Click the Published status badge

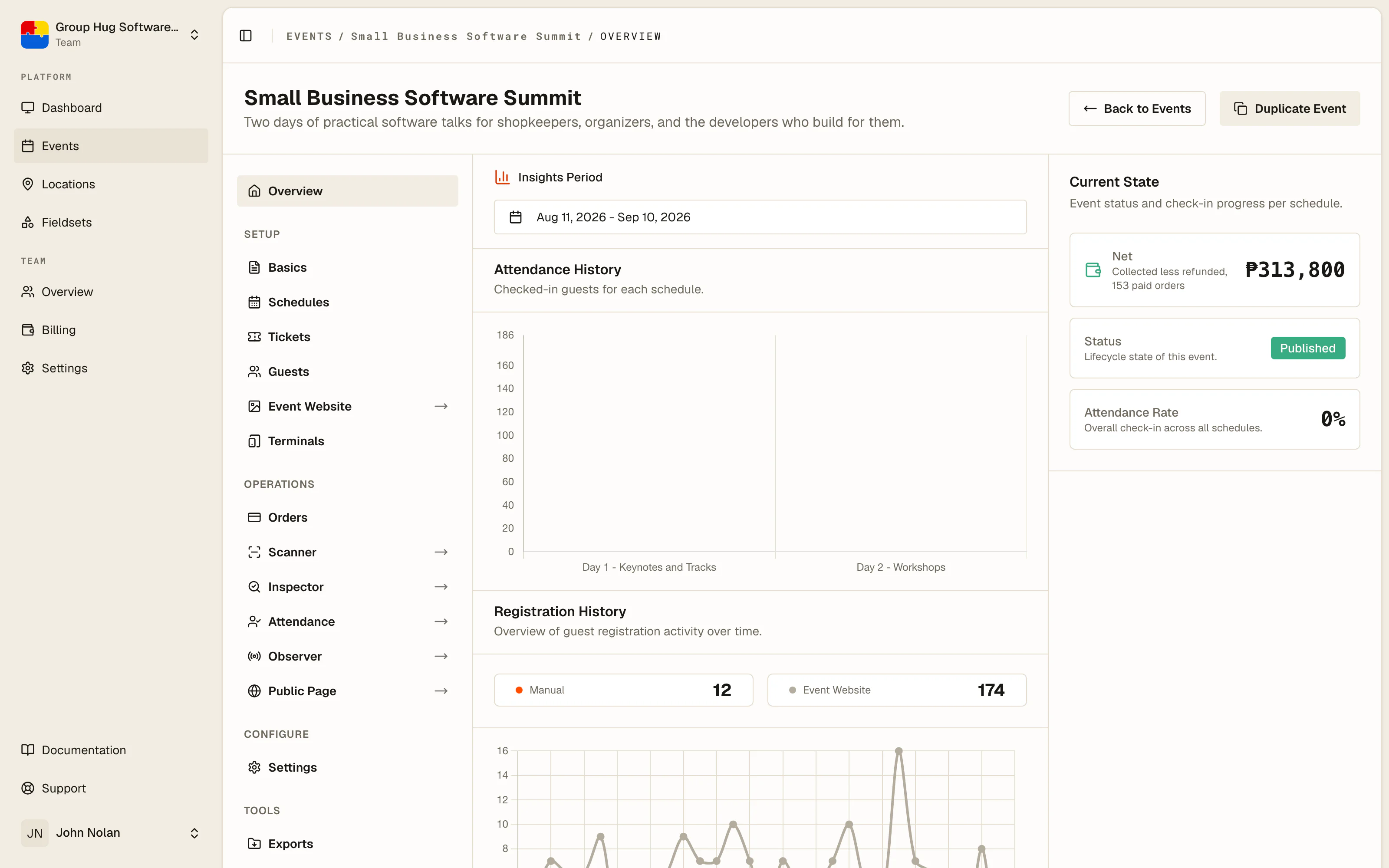[x=1307, y=348]
